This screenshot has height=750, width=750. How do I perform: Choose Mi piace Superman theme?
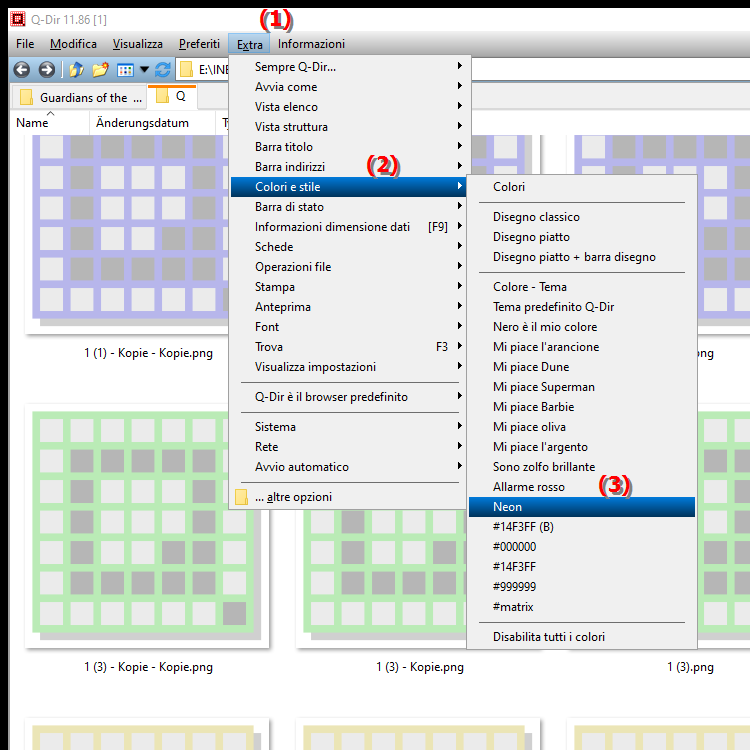(582, 387)
